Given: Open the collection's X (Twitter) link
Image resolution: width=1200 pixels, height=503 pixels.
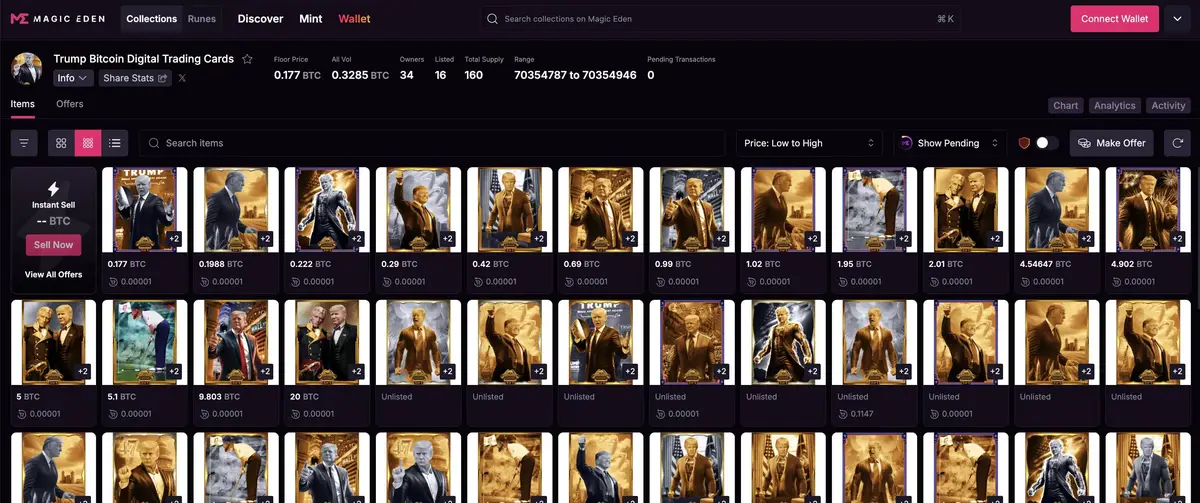Looking at the screenshot, I should tap(182, 78).
